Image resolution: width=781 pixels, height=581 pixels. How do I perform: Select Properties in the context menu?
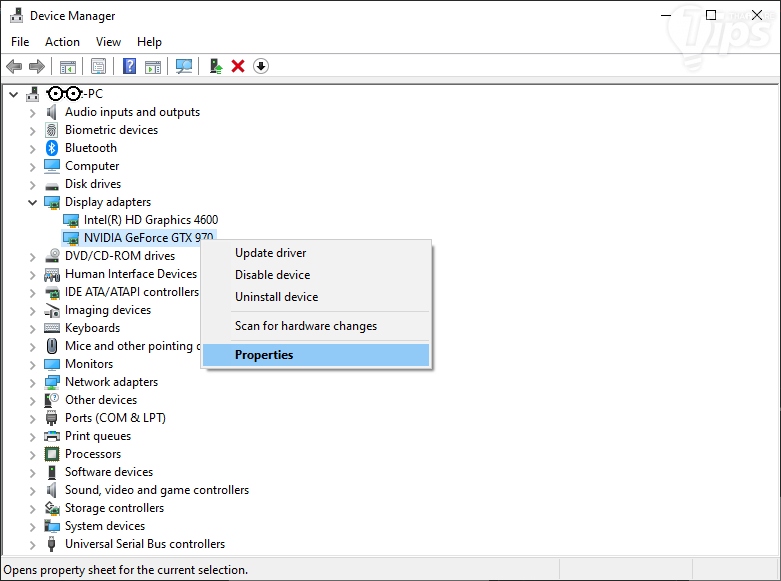point(316,355)
